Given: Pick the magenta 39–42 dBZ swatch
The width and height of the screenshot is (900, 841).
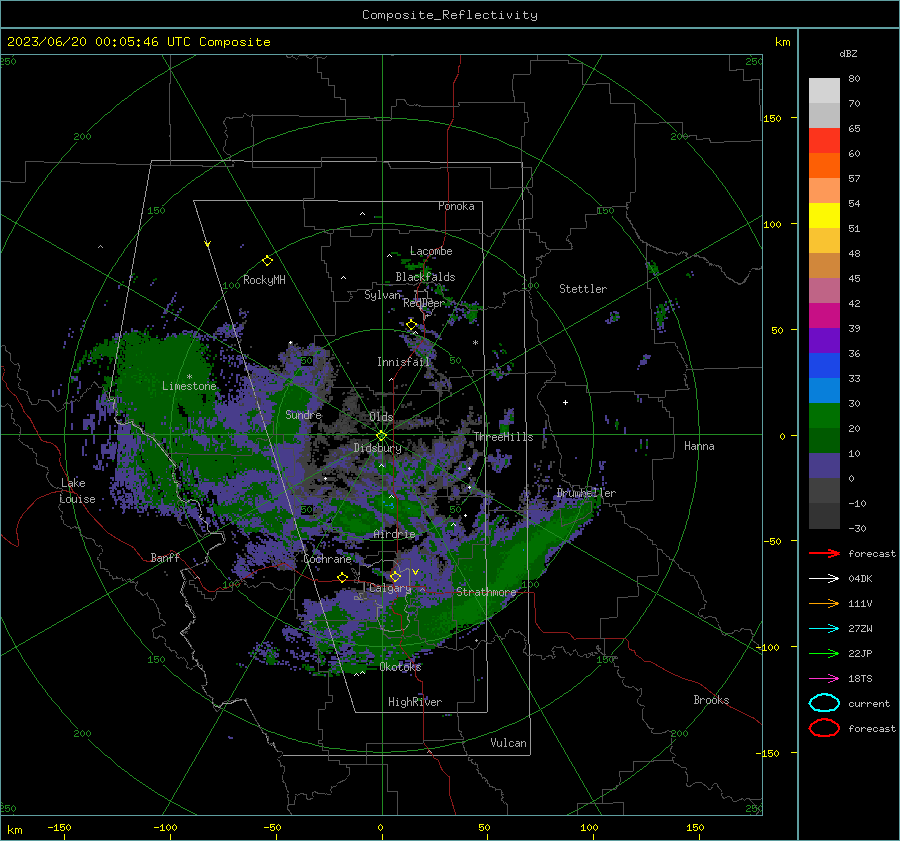Looking at the screenshot, I should coord(824,316).
